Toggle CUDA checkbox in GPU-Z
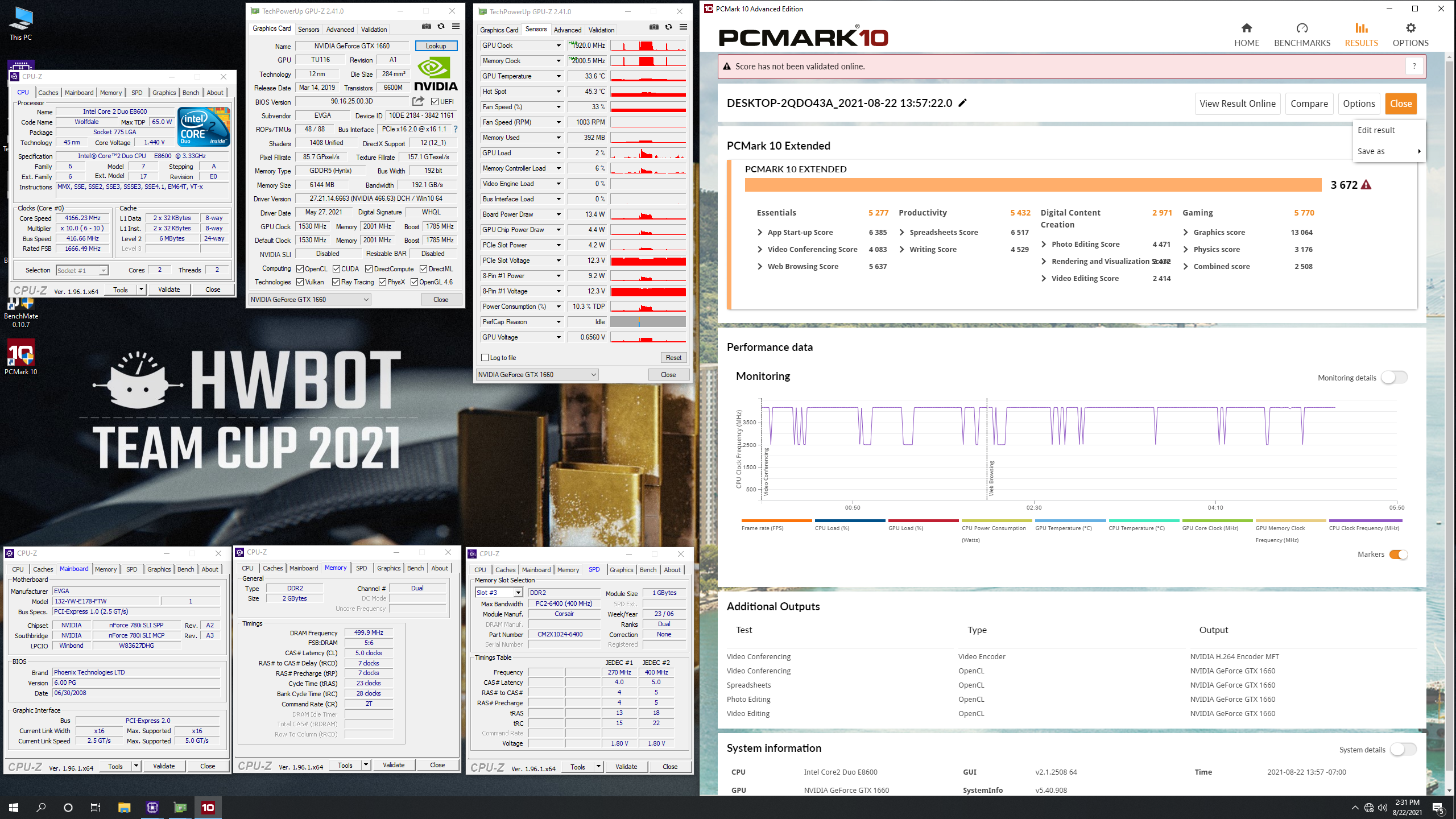Image resolution: width=1456 pixels, height=819 pixels. 336,269
